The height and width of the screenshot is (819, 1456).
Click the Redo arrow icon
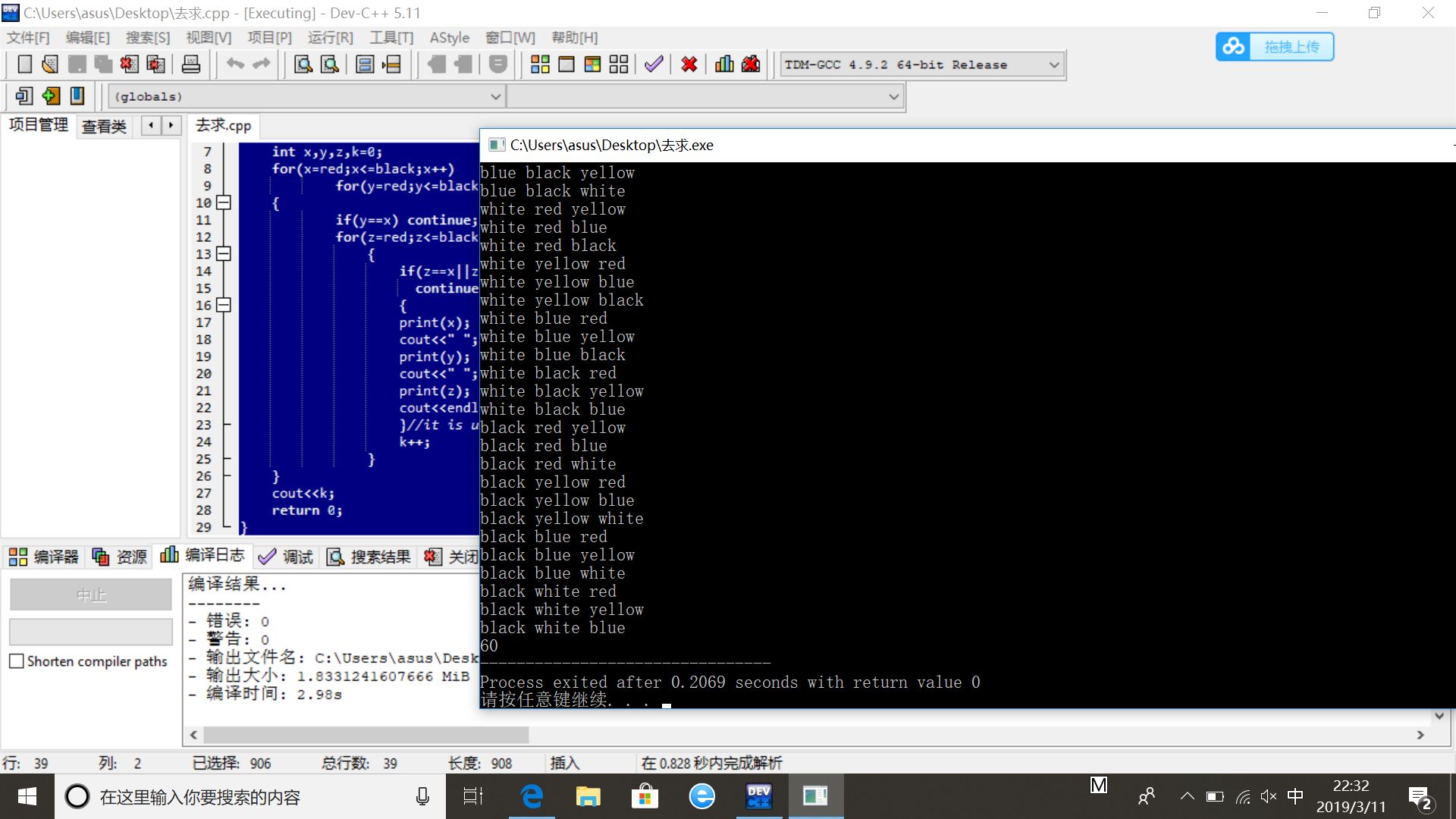pos(262,64)
